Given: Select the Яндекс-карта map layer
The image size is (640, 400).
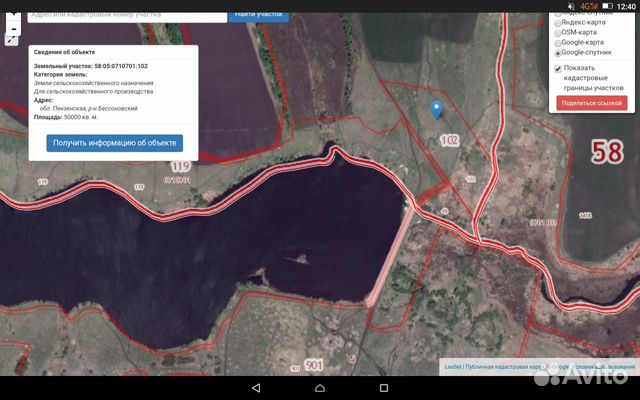Looking at the screenshot, I should (x=558, y=20).
